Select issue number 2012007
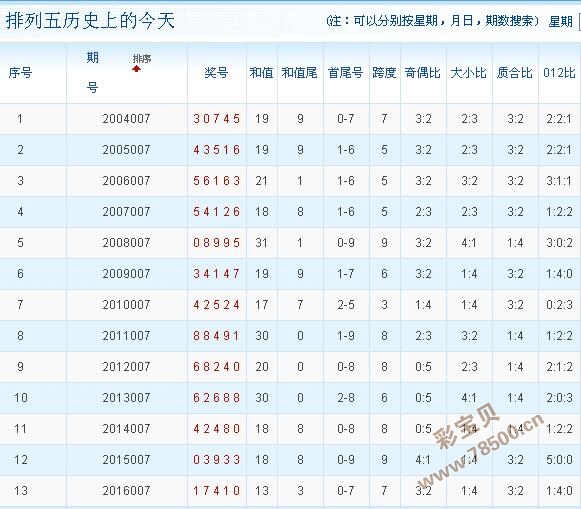The height and width of the screenshot is (509, 581). coord(126,367)
